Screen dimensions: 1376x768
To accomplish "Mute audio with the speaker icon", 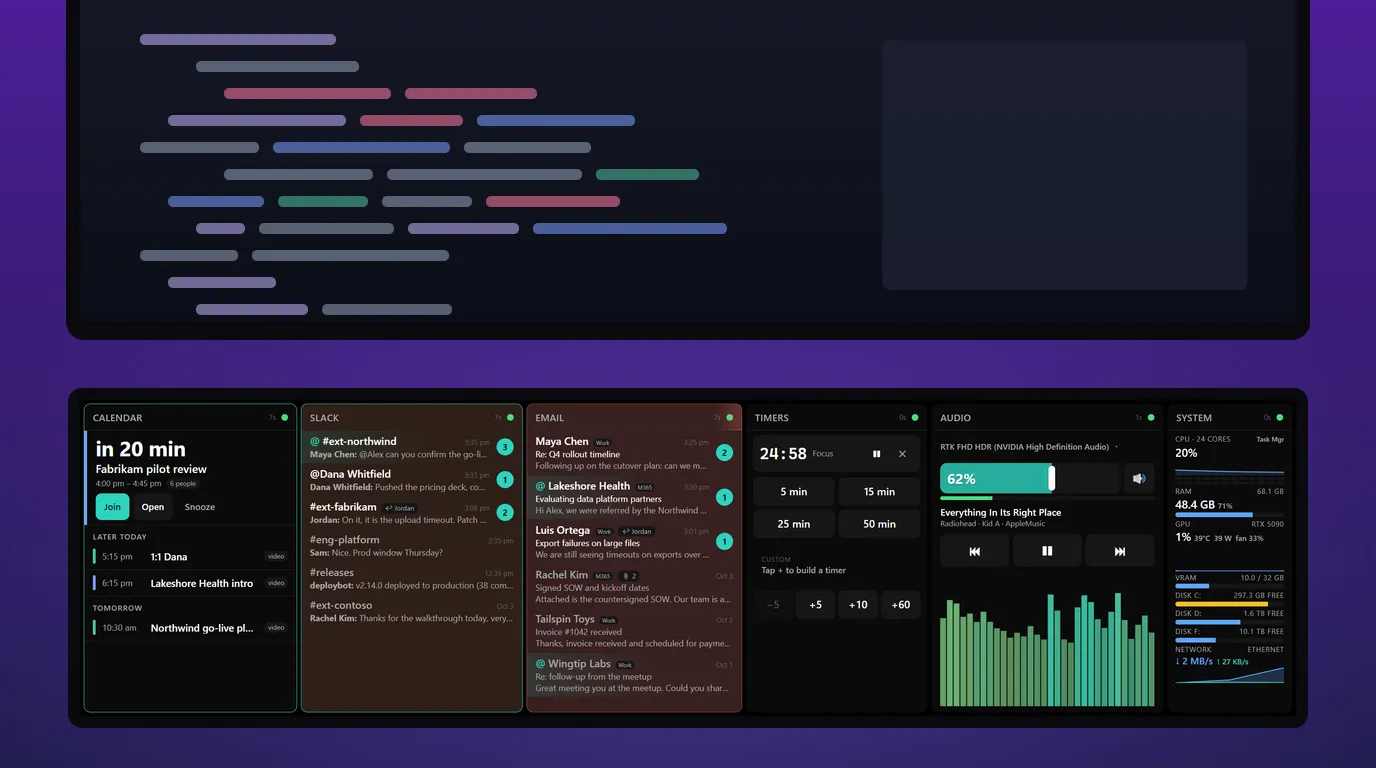I will tap(1139, 478).
